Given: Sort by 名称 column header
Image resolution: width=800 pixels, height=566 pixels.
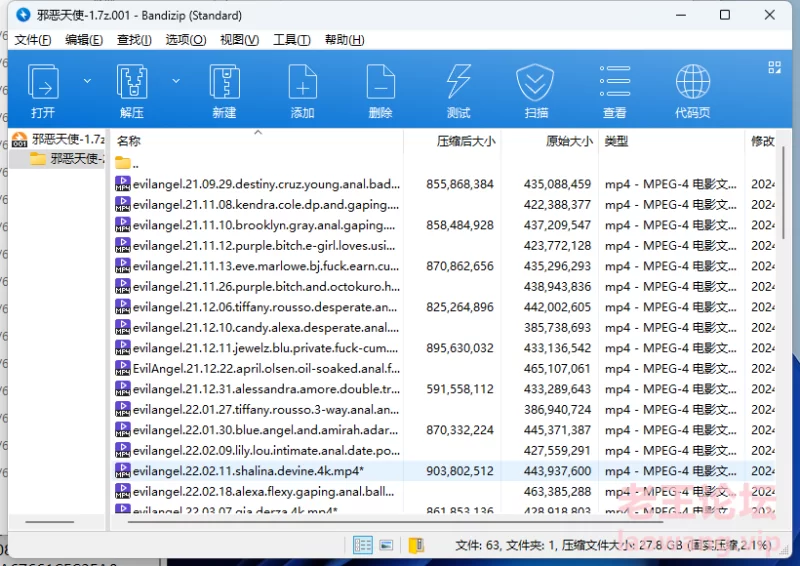Looking at the screenshot, I should coord(129,141).
